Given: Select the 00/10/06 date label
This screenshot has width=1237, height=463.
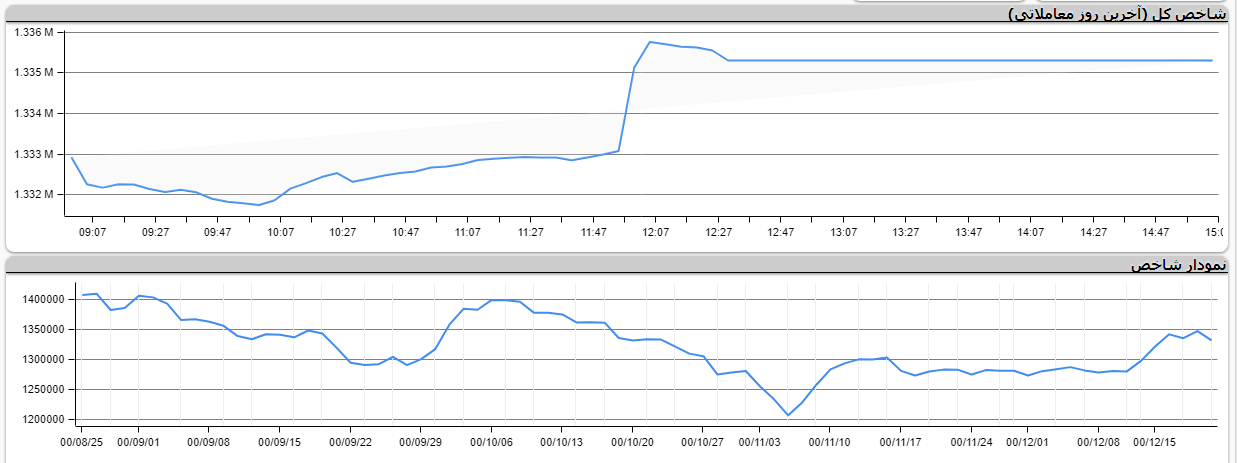Looking at the screenshot, I should click(x=492, y=441).
